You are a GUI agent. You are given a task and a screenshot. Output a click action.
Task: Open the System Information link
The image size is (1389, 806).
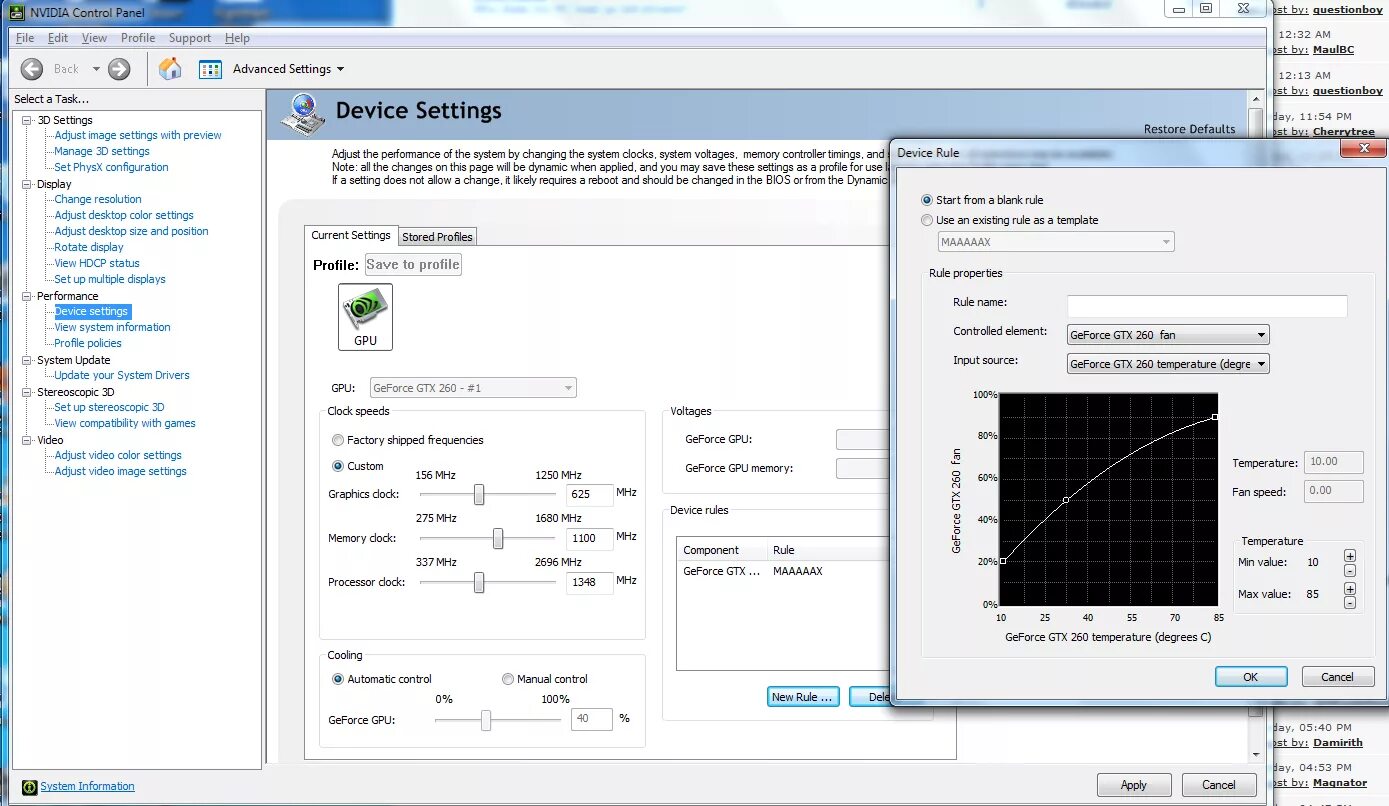pos(87,787)
